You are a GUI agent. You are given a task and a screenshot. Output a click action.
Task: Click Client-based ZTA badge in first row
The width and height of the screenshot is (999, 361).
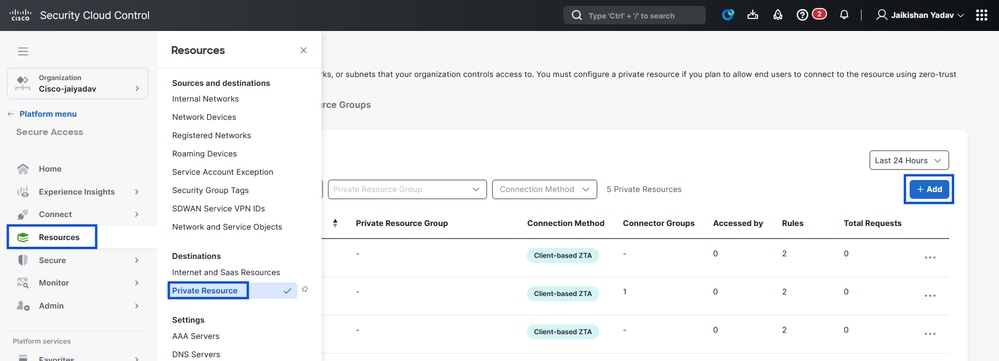pos(563,255)
